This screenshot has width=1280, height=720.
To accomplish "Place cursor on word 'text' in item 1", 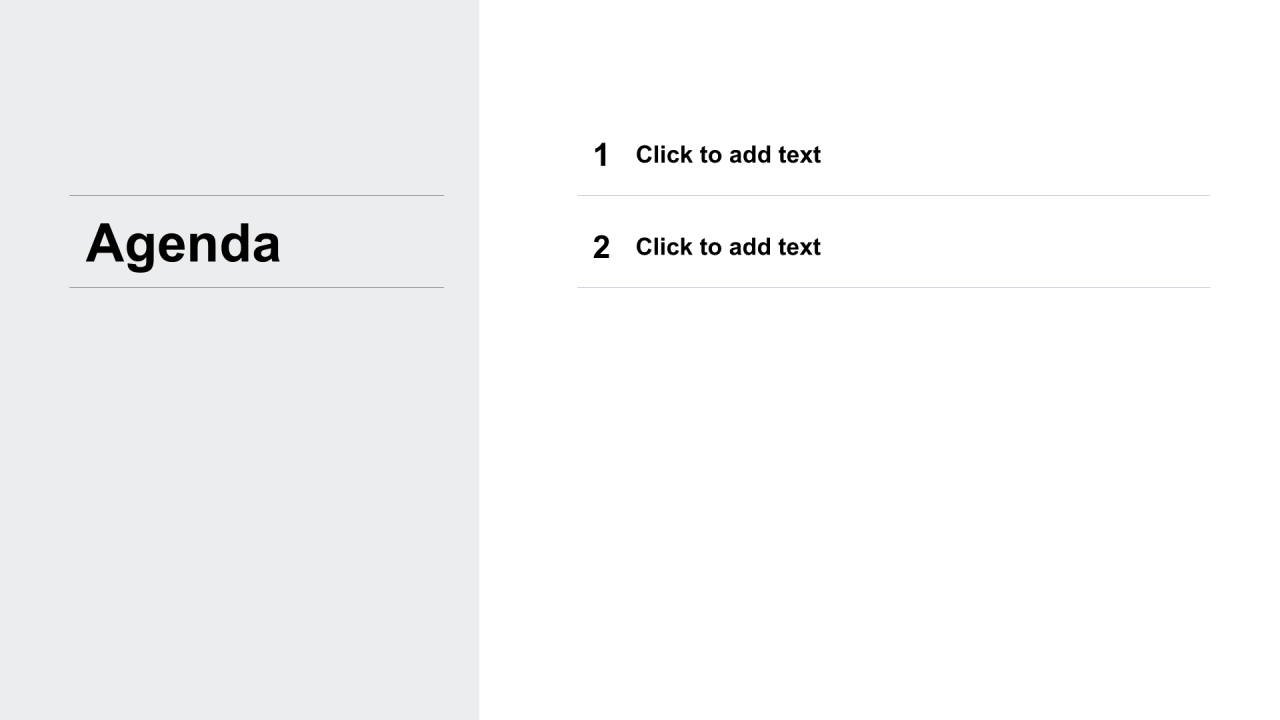I will coord(799,155).
